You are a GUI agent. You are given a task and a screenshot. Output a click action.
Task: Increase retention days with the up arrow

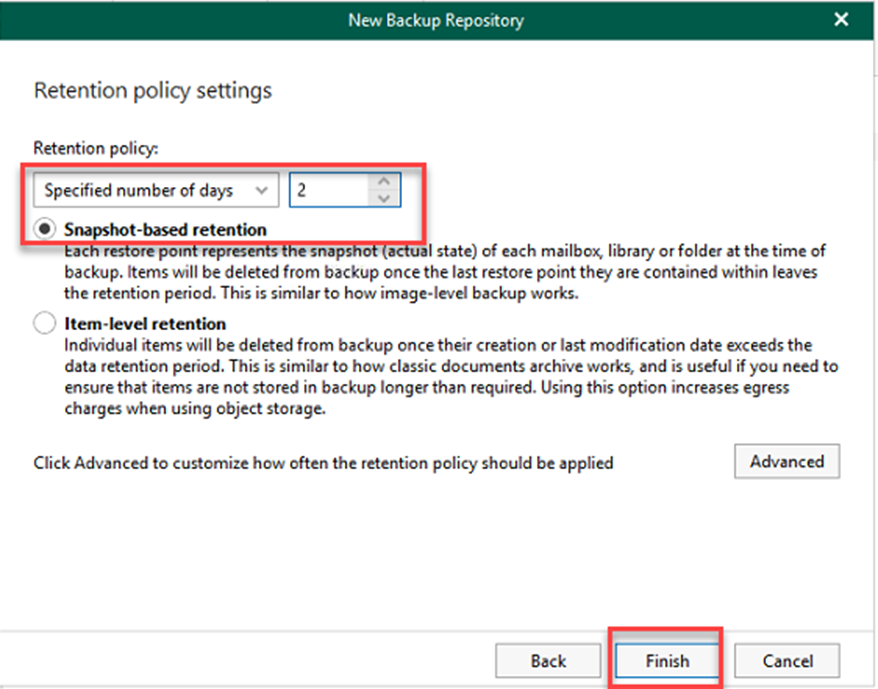point(384,182)
